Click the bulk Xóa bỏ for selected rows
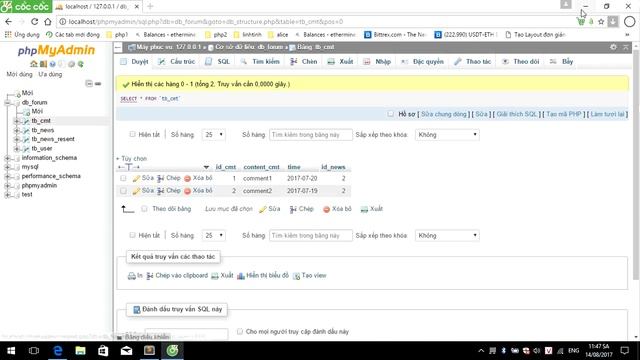This screenshot has width=640, height=360. coord(337,209)
